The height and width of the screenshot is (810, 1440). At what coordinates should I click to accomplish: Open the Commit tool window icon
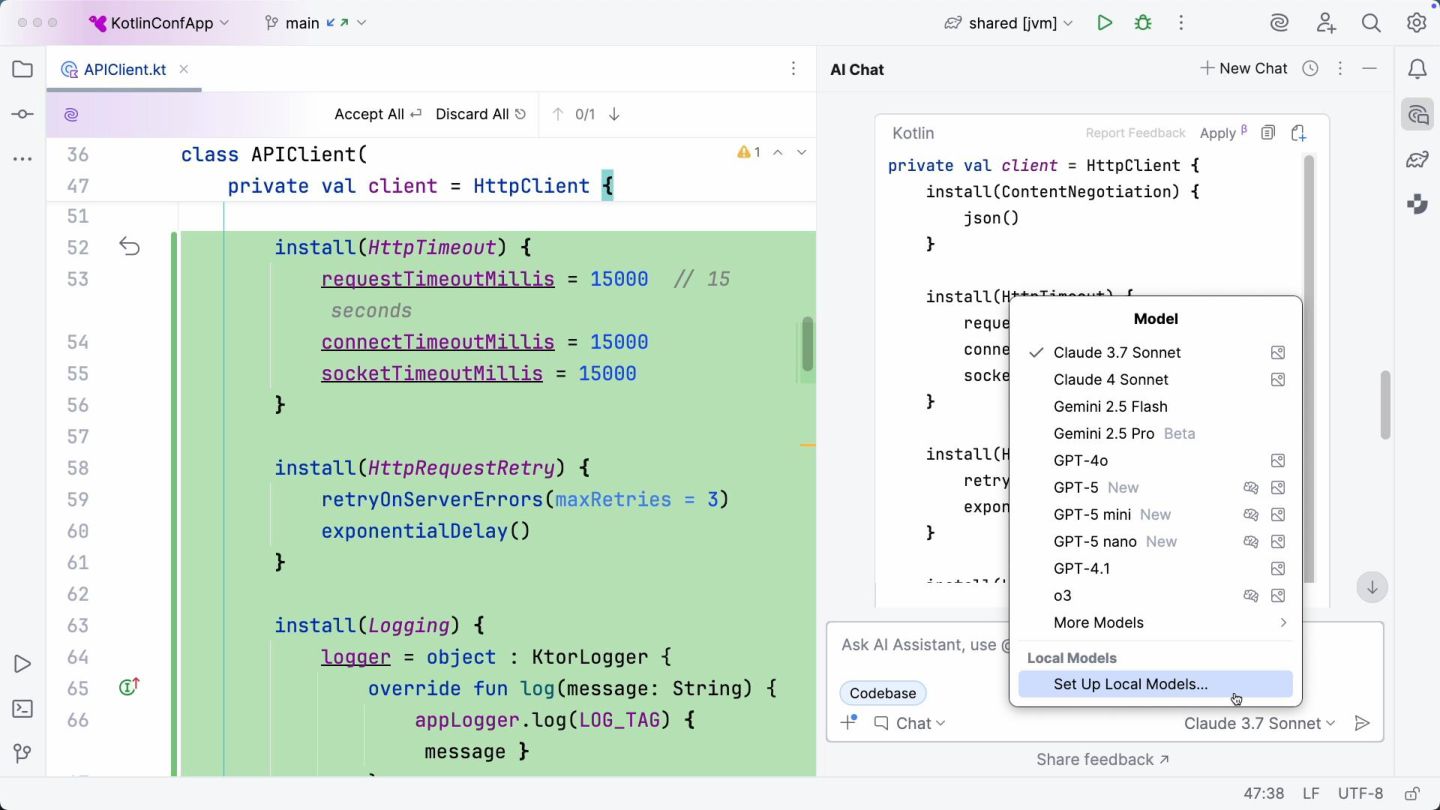[x=22, y=114]
